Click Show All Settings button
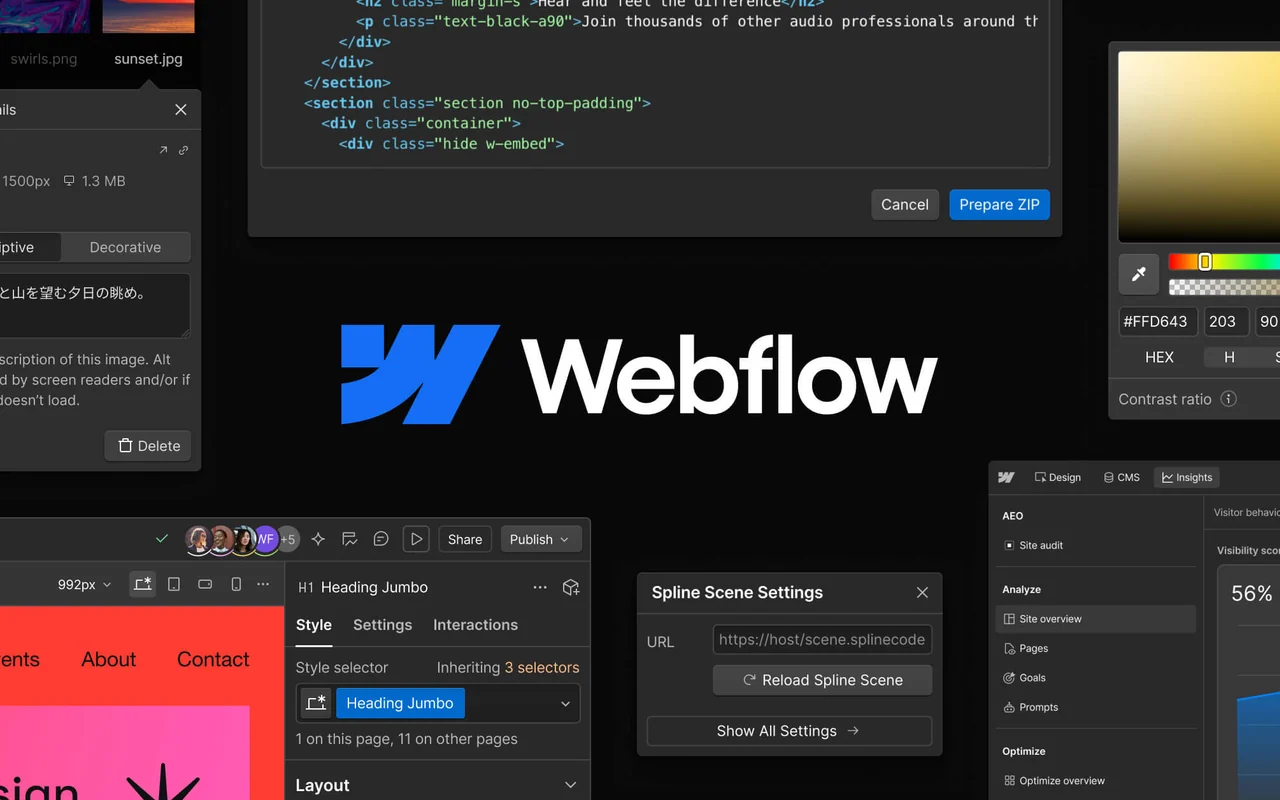This screenshot has height=800, width=1280. click(789, 731)
